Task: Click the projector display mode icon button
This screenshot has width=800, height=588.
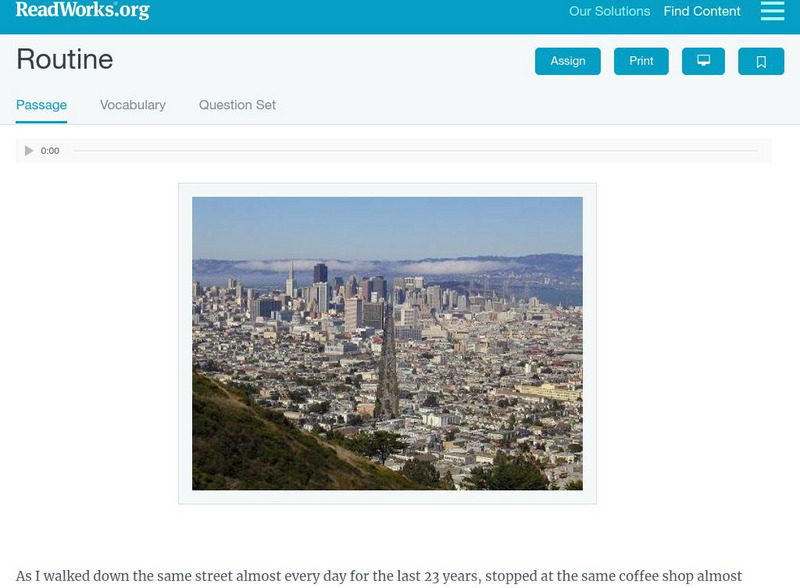Action: point(703,61)
